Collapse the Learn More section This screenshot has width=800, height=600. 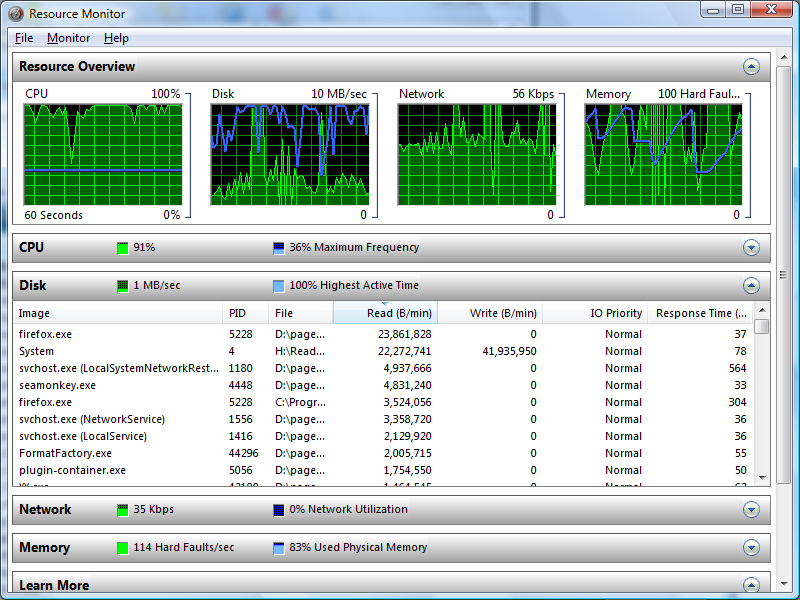(751, 585)
